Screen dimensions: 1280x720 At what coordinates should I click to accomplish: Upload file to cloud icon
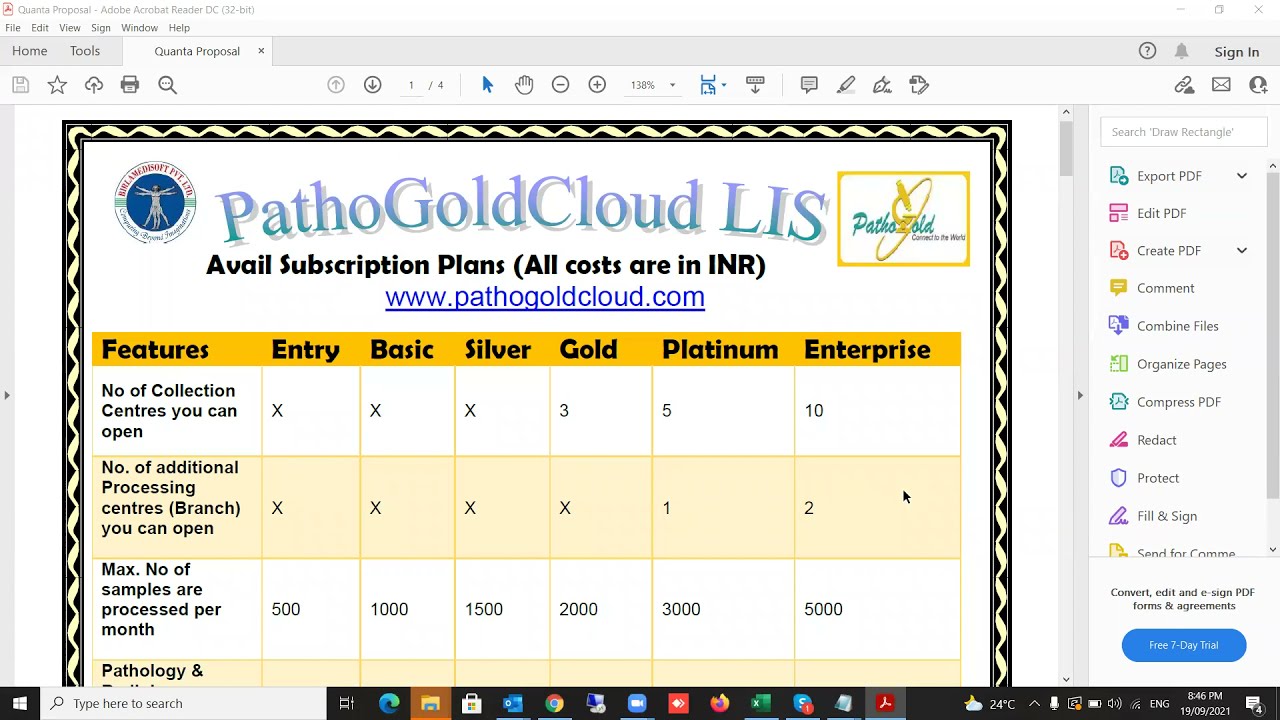(94, 85)
